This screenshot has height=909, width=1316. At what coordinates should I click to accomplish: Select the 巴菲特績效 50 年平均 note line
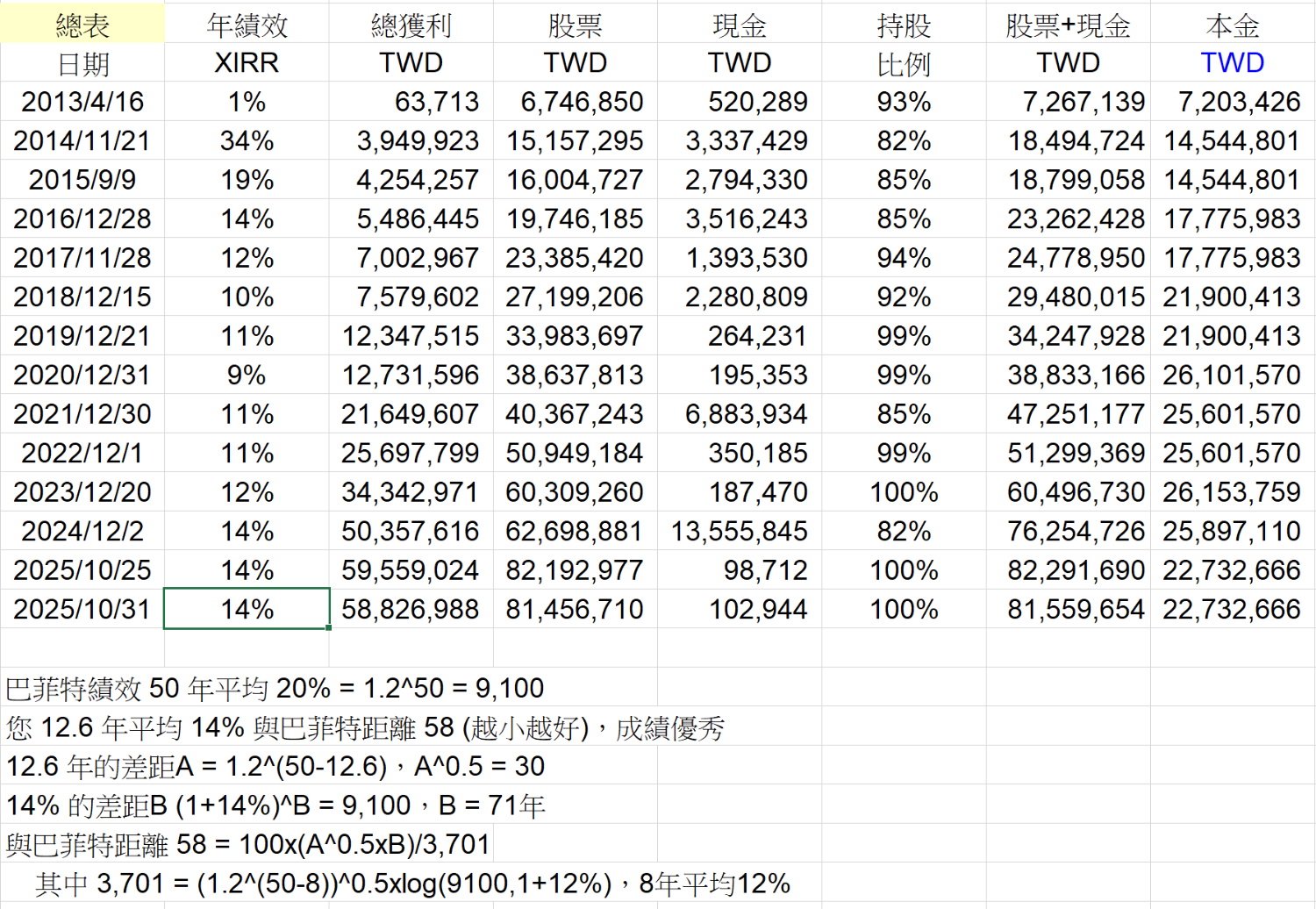click(275, 689)
